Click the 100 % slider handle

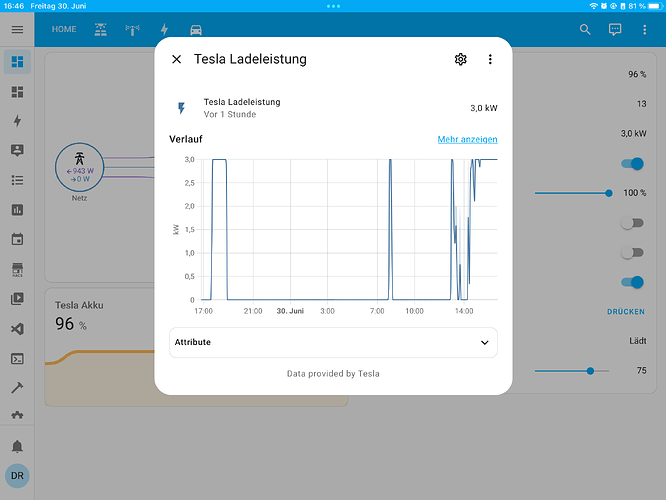pyautogui.click(x=609, y=193)
